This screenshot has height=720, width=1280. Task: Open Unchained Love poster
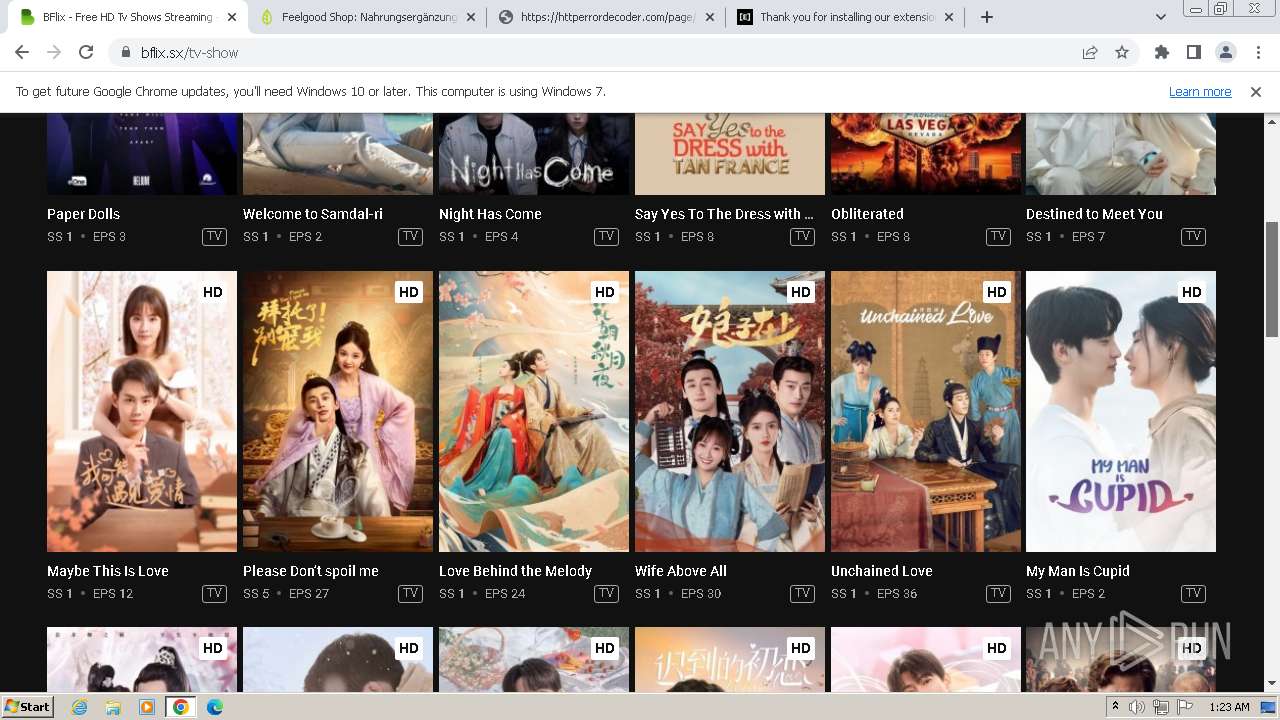click(x=926, y=411)
